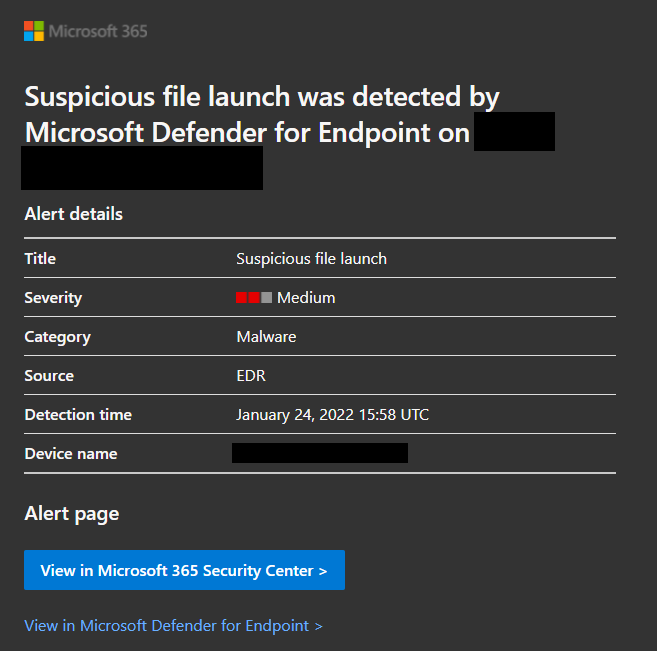This screenshot has height=651, width=657.
Task: Click the 'Alert details' heading
Action: coord(73,214)
